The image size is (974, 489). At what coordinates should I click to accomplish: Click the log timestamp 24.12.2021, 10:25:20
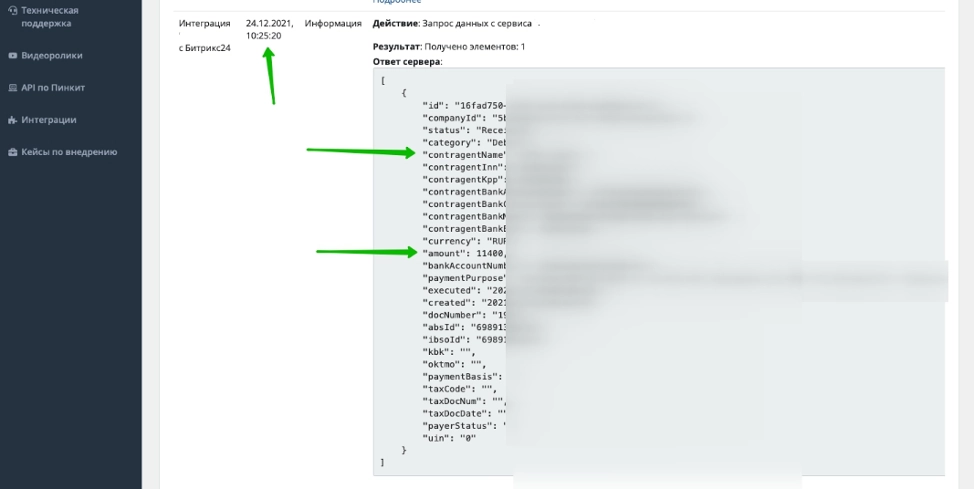(x=269, y=29)
